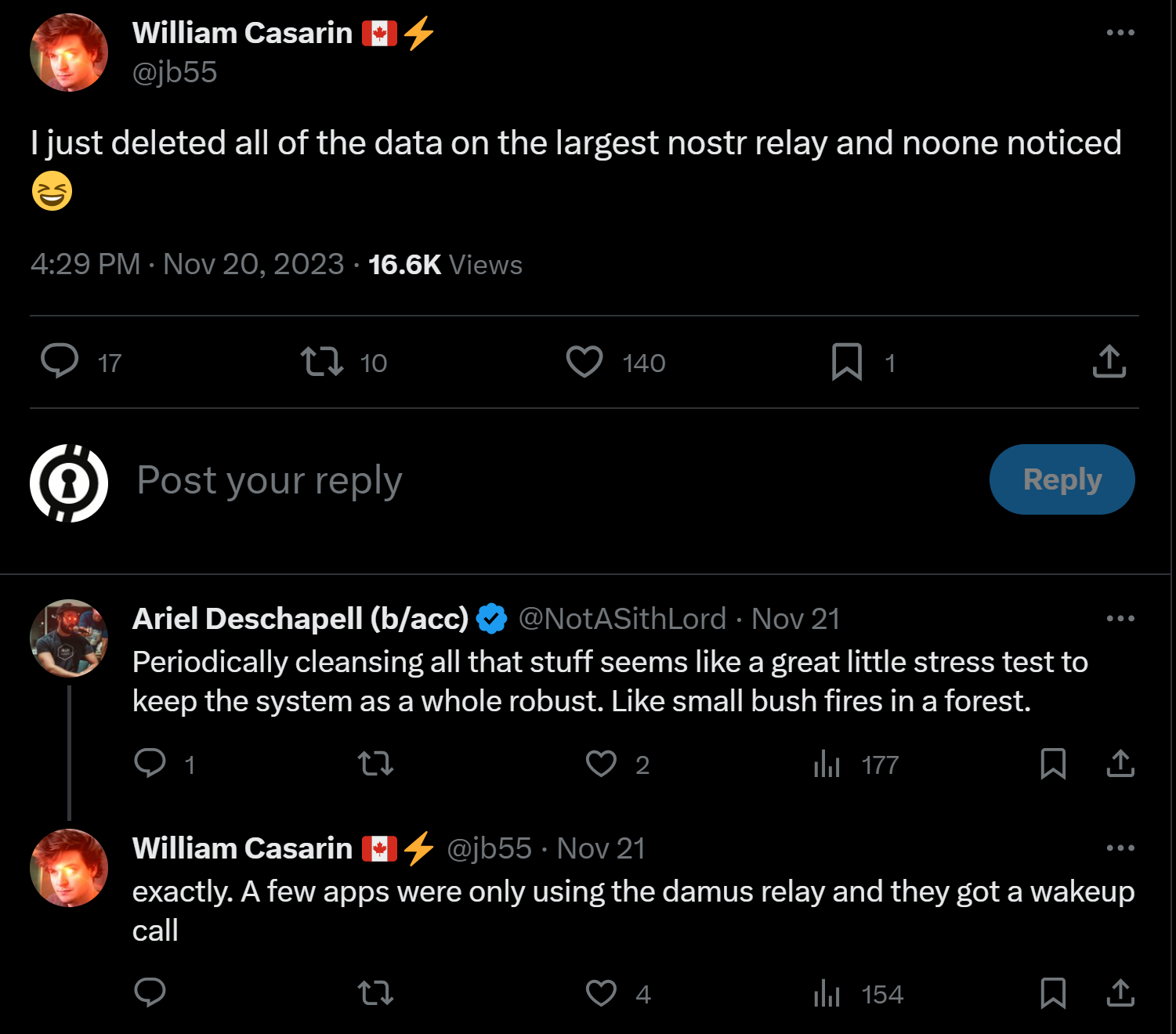1176x1034 pixels.
Task: Reply to Ariel Deschapell's comment
Action: pos(150,763)
